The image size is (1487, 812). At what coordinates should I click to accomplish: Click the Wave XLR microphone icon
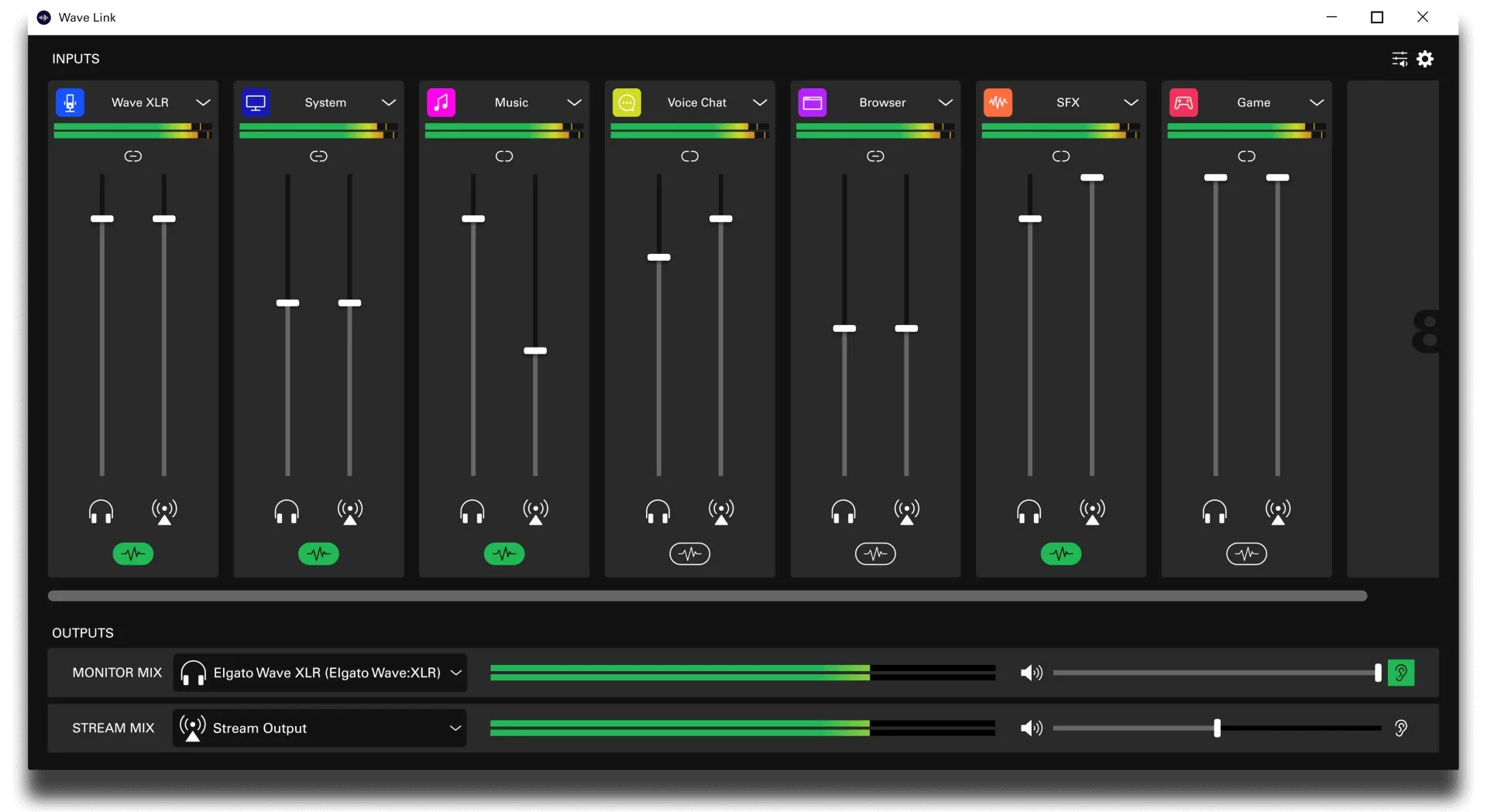70,102
